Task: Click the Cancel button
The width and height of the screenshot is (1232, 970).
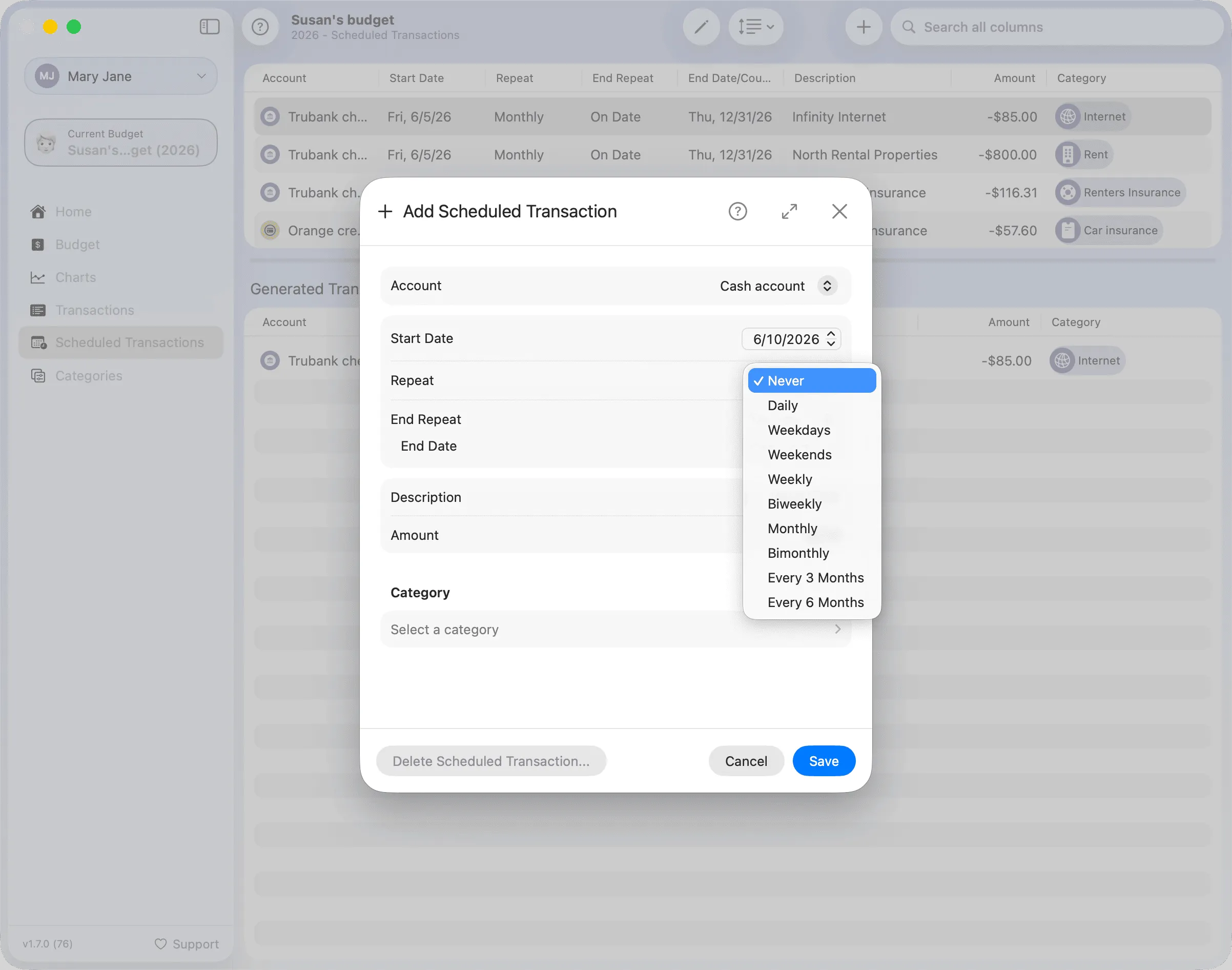Action: [746, 761]
